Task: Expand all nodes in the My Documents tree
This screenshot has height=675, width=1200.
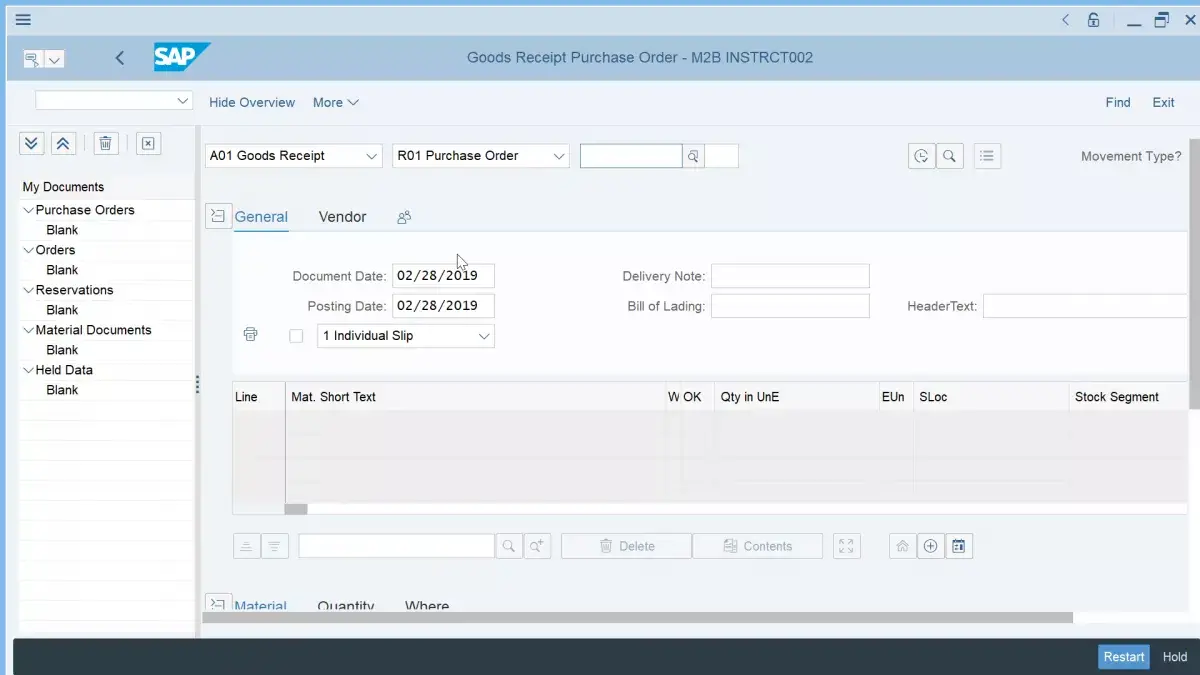Action: 31,144
